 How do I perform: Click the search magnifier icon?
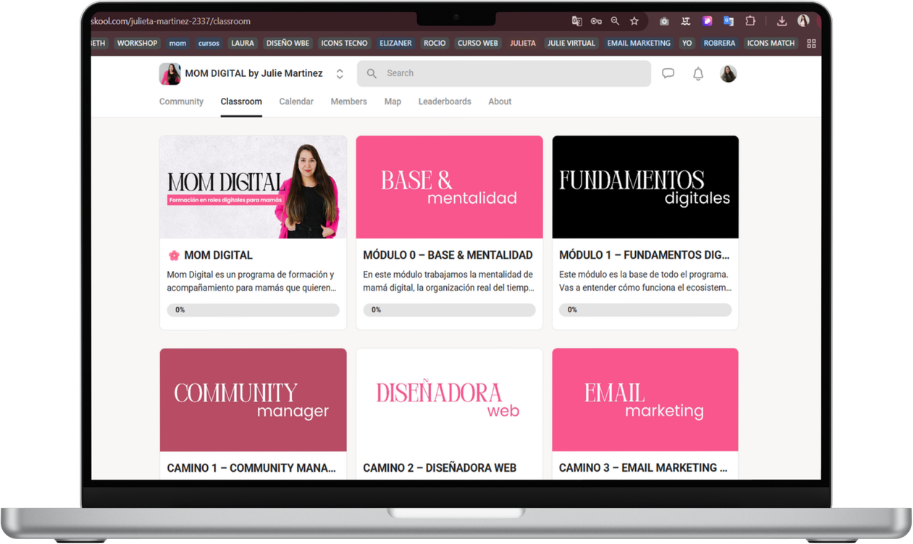tap(371, 73)
